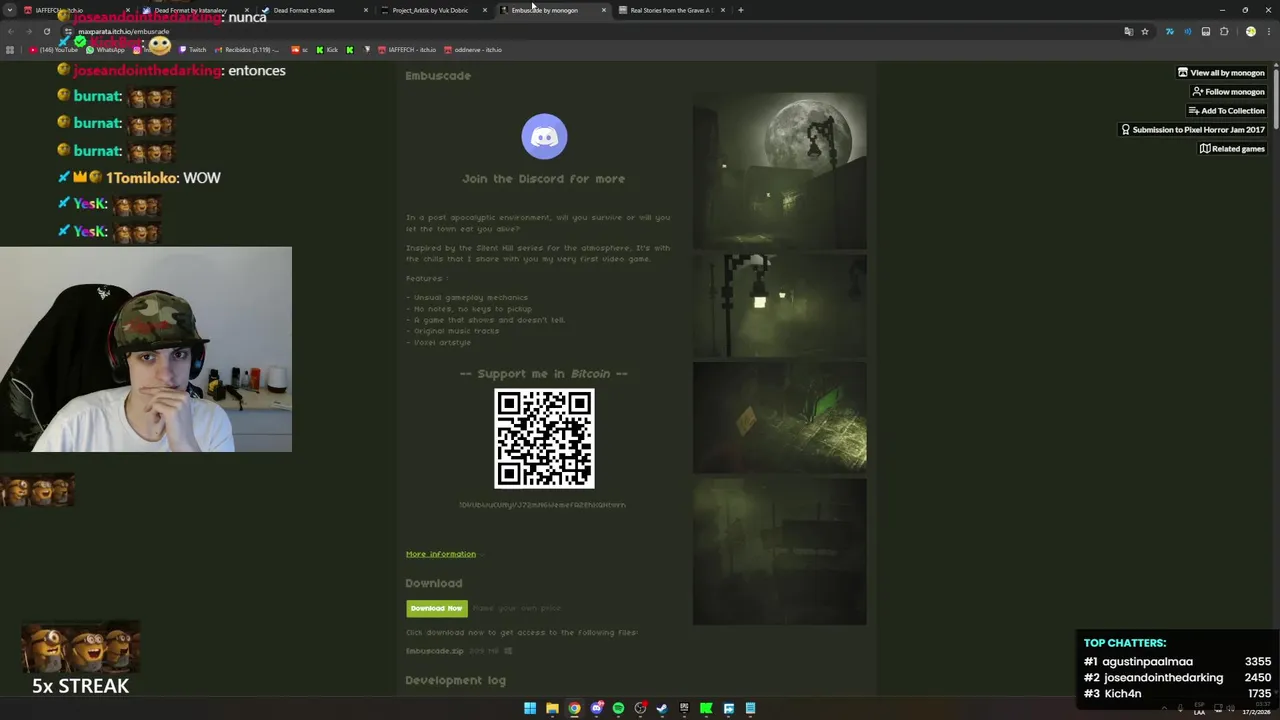The height and width of the screenshot is (720, 1280).
Task: Bookmark this page with star icon
Action: (x=1145, y=31)
